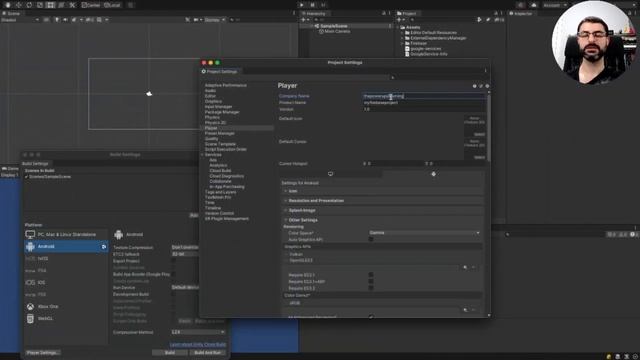Select PC, Mac & Linux Standalone platform
The width and height of the screenshot is (640, 360).
tap(66, 235)
